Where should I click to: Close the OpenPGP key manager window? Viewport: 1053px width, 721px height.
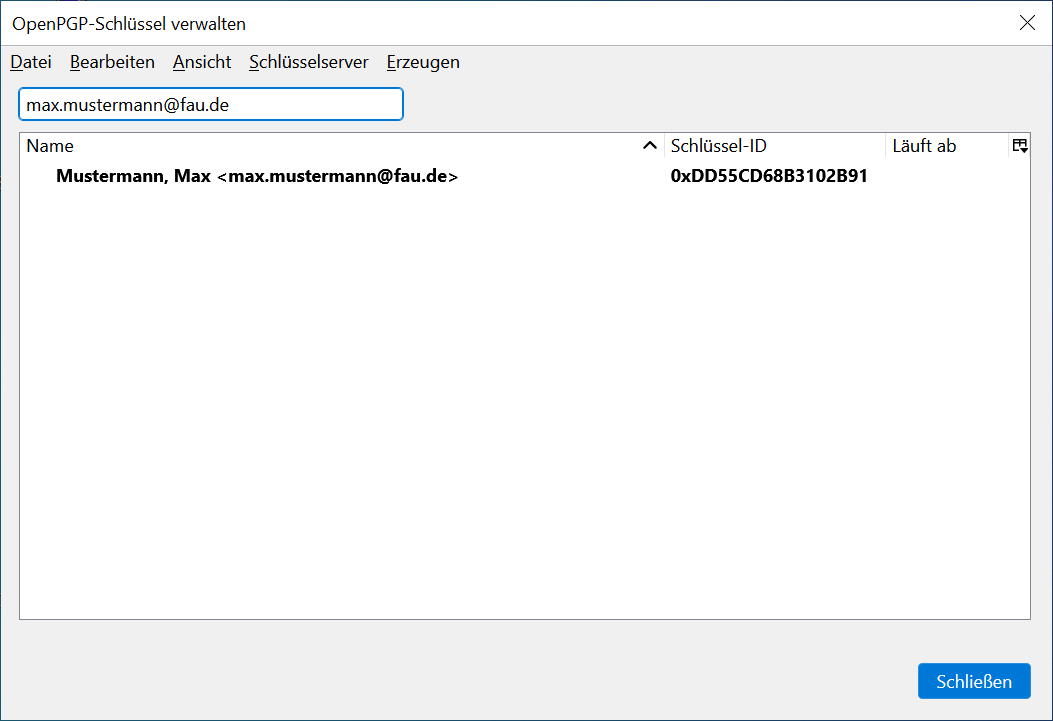coord(1026,23)
